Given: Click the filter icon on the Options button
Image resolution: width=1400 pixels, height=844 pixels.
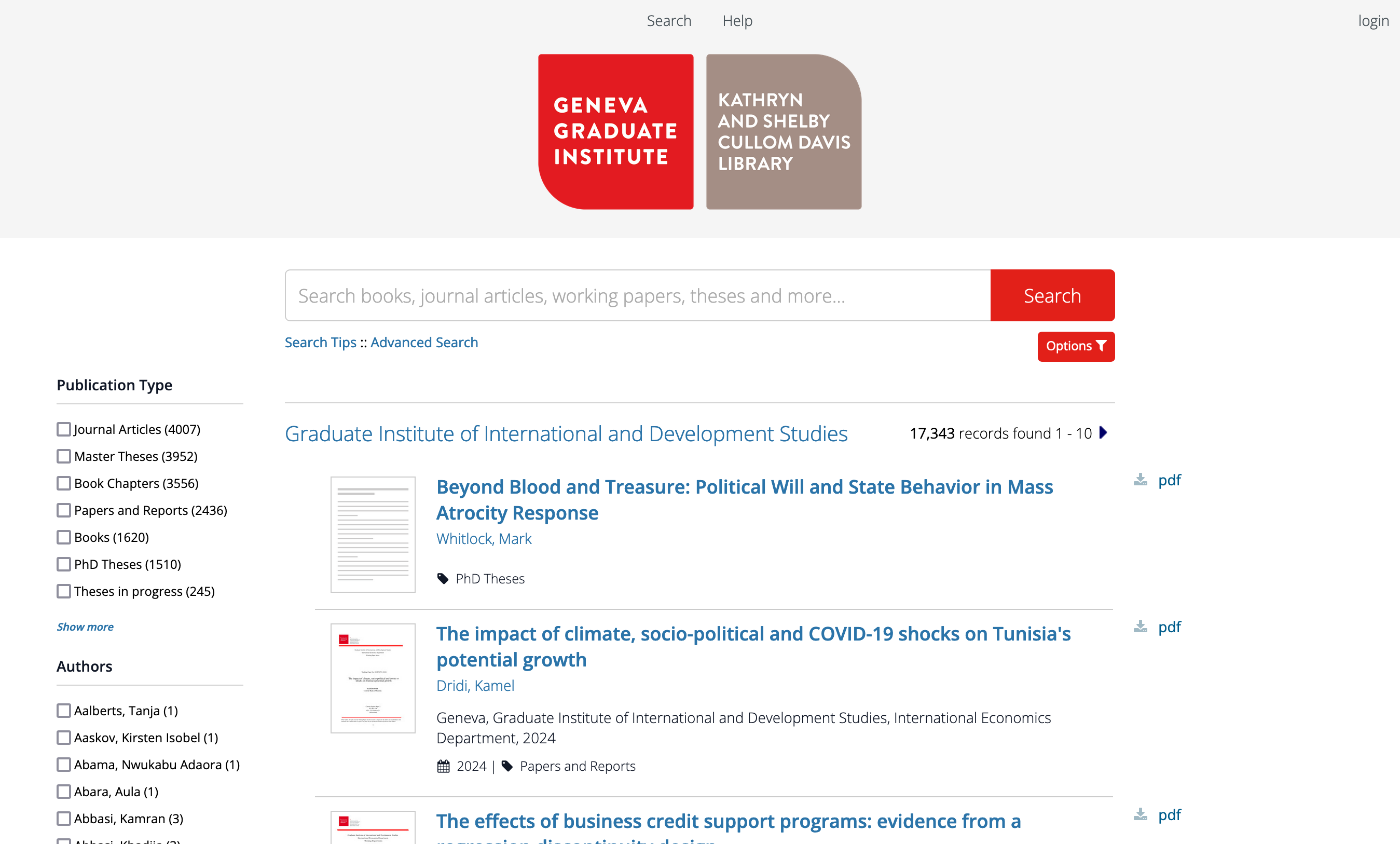Looking at the screenshot, I should click(x=1101, y=346).
